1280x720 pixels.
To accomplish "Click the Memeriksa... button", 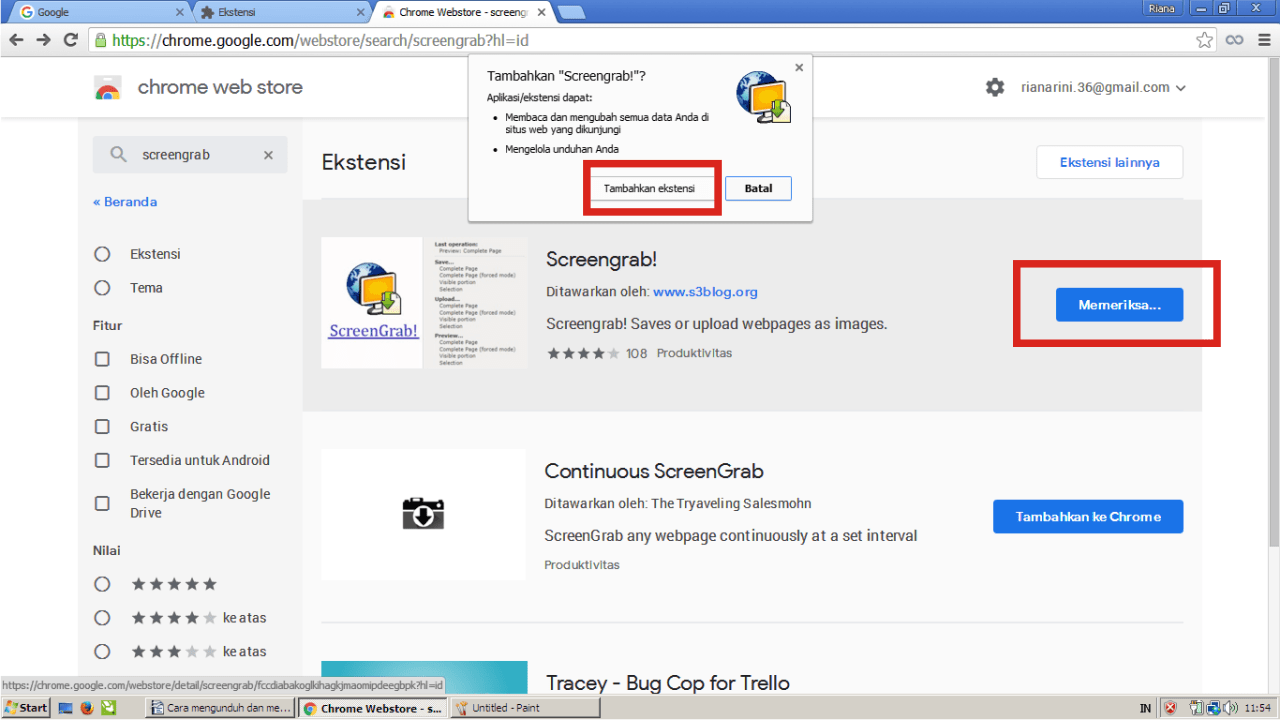I will pos(1119,305).
